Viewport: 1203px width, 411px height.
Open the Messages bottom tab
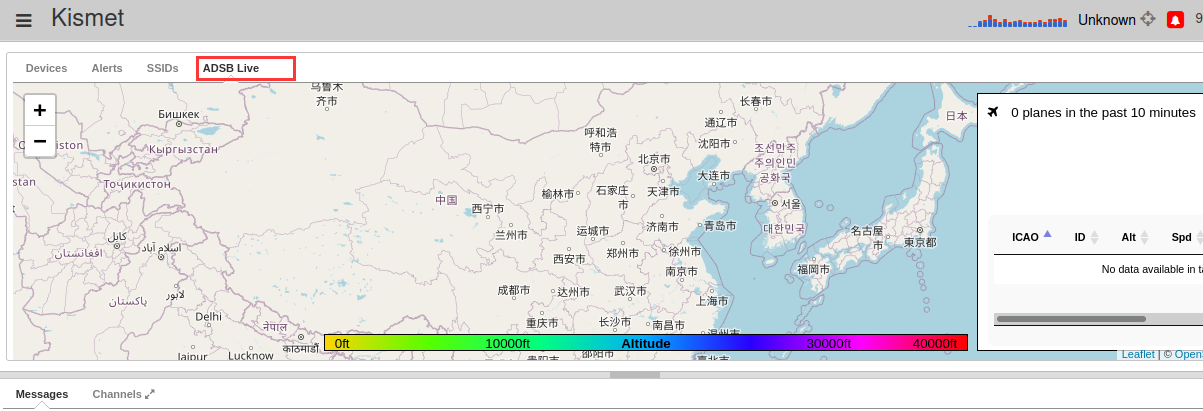42,394
